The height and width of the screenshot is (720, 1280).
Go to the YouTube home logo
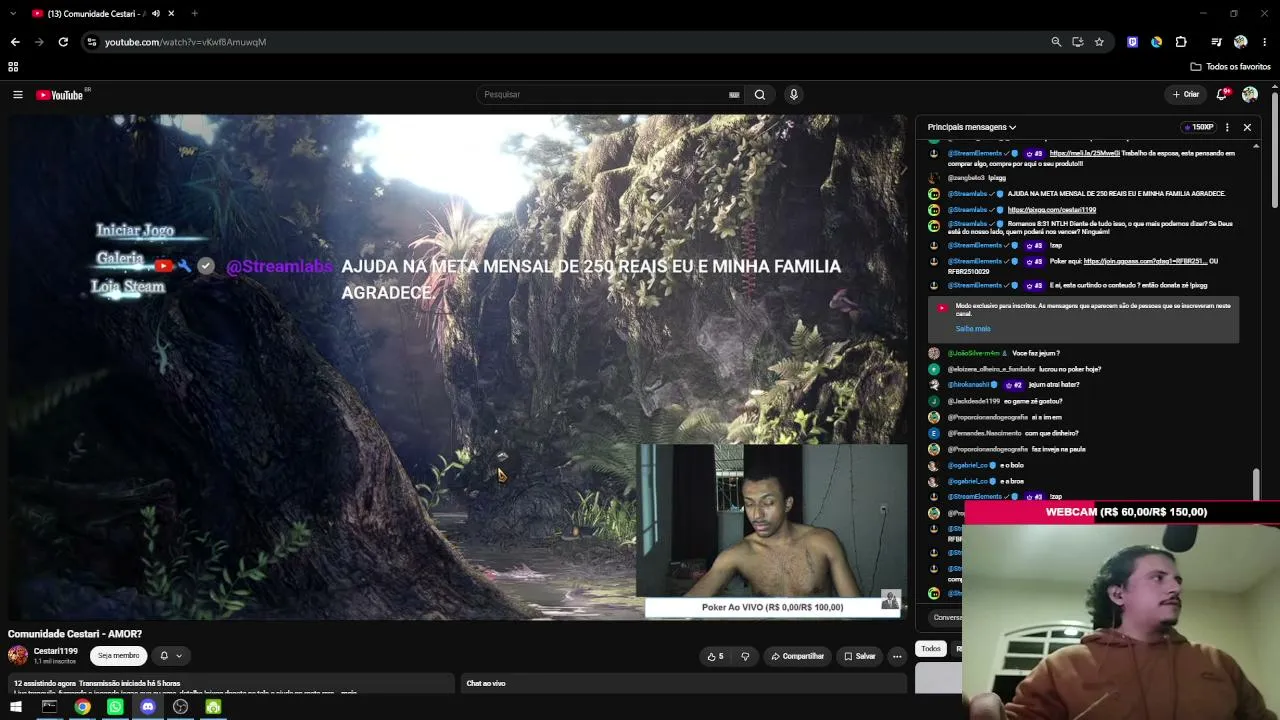60,95
